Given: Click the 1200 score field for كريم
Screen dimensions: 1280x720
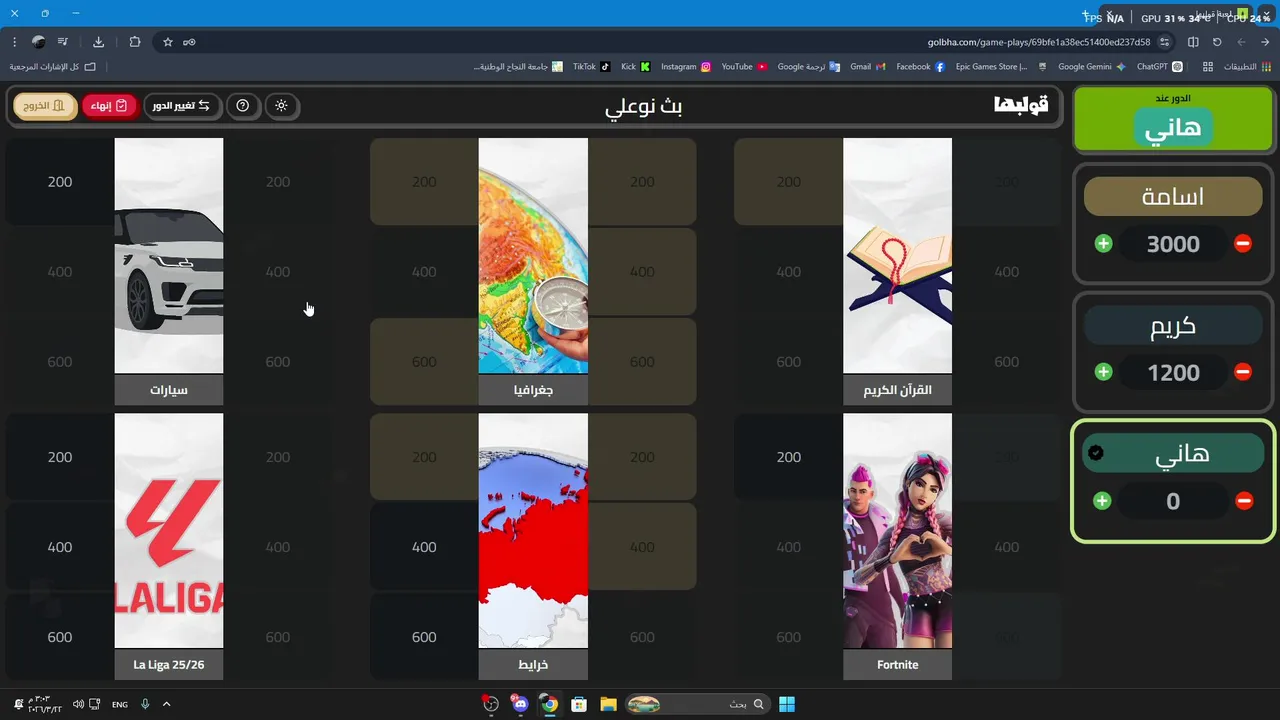Looking at the screenshot, I should pos(1173,372).
